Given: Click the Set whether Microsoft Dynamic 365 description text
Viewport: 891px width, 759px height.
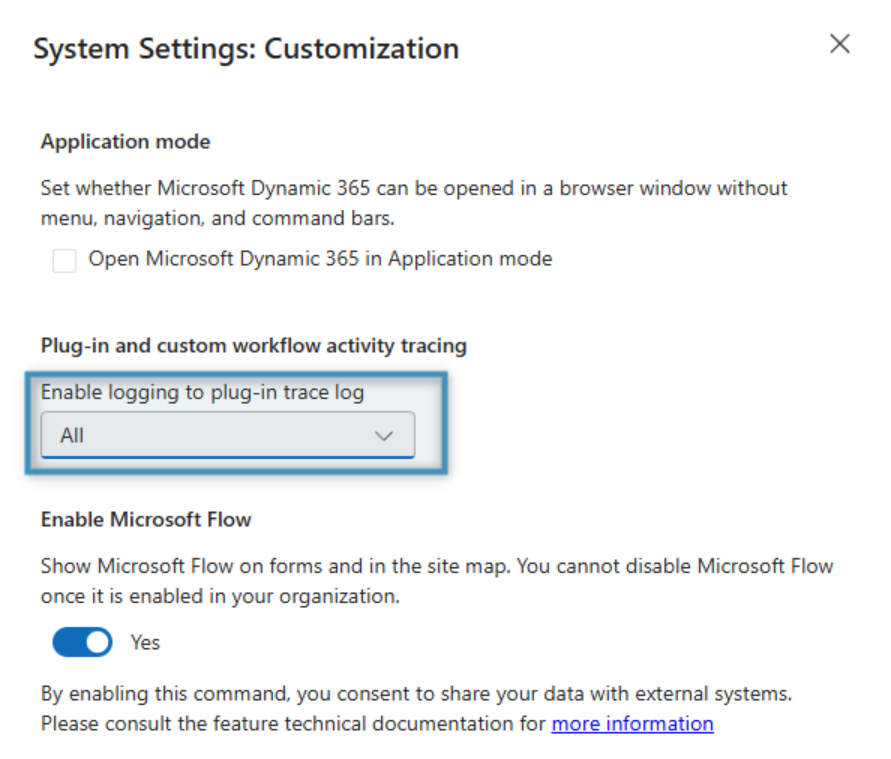Looking at the screenshot, I should pos(414,203).
